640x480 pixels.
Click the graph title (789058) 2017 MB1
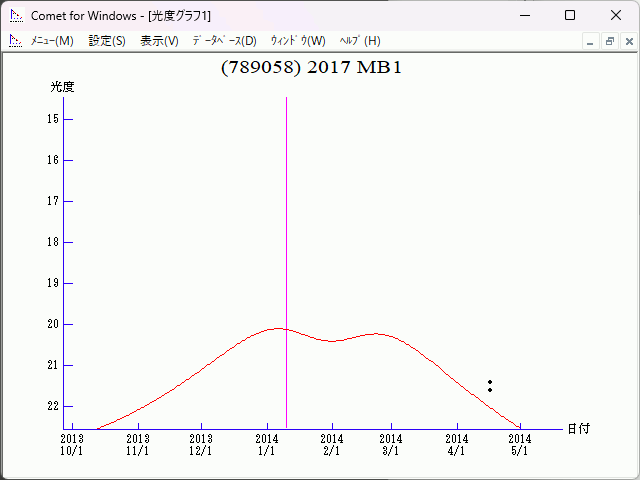coord(311,68)
